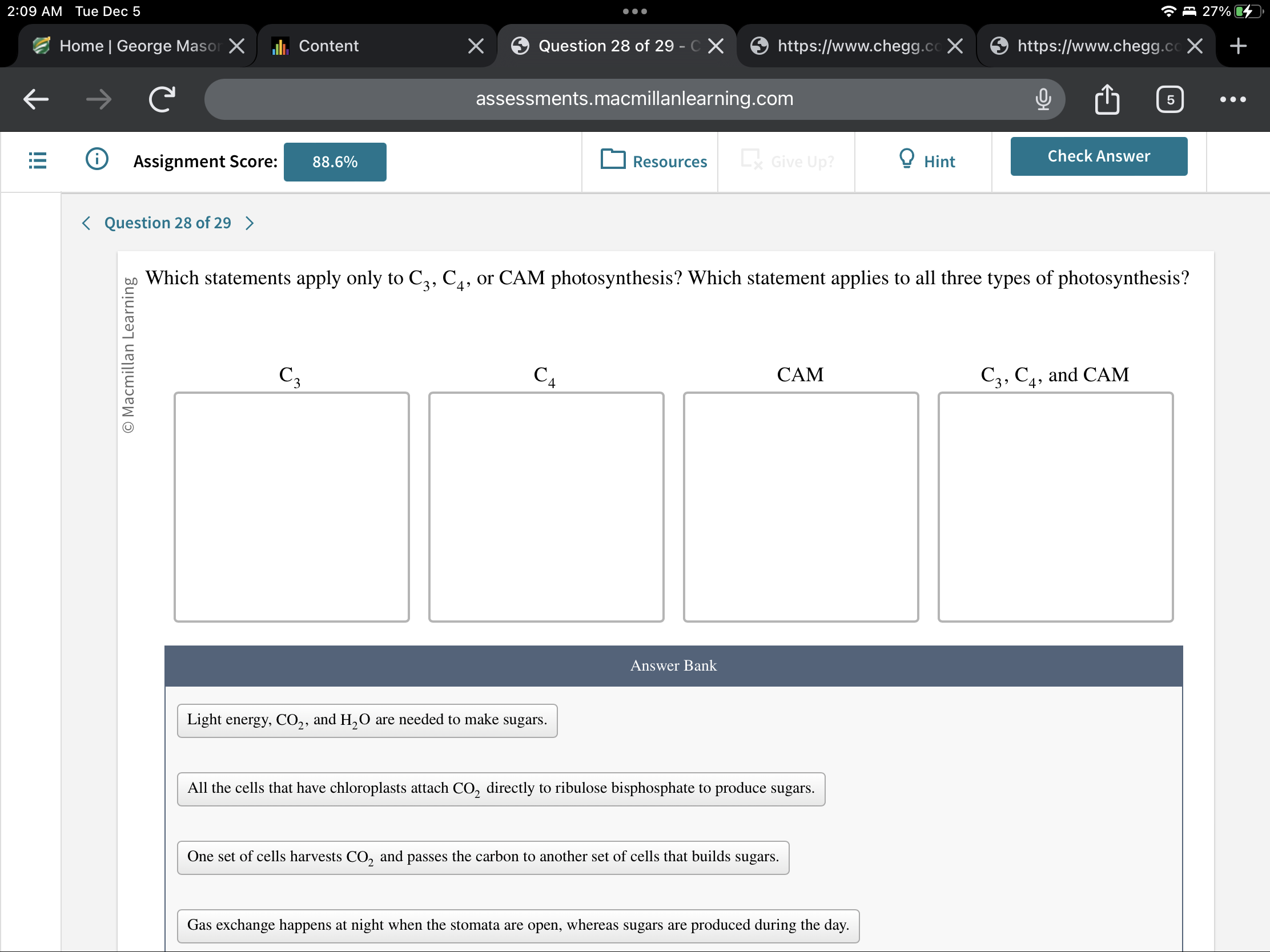The height and width of the screenshot is (952, 1270).
Task: Click the address bar URL field
Action: tap(634, 99)
